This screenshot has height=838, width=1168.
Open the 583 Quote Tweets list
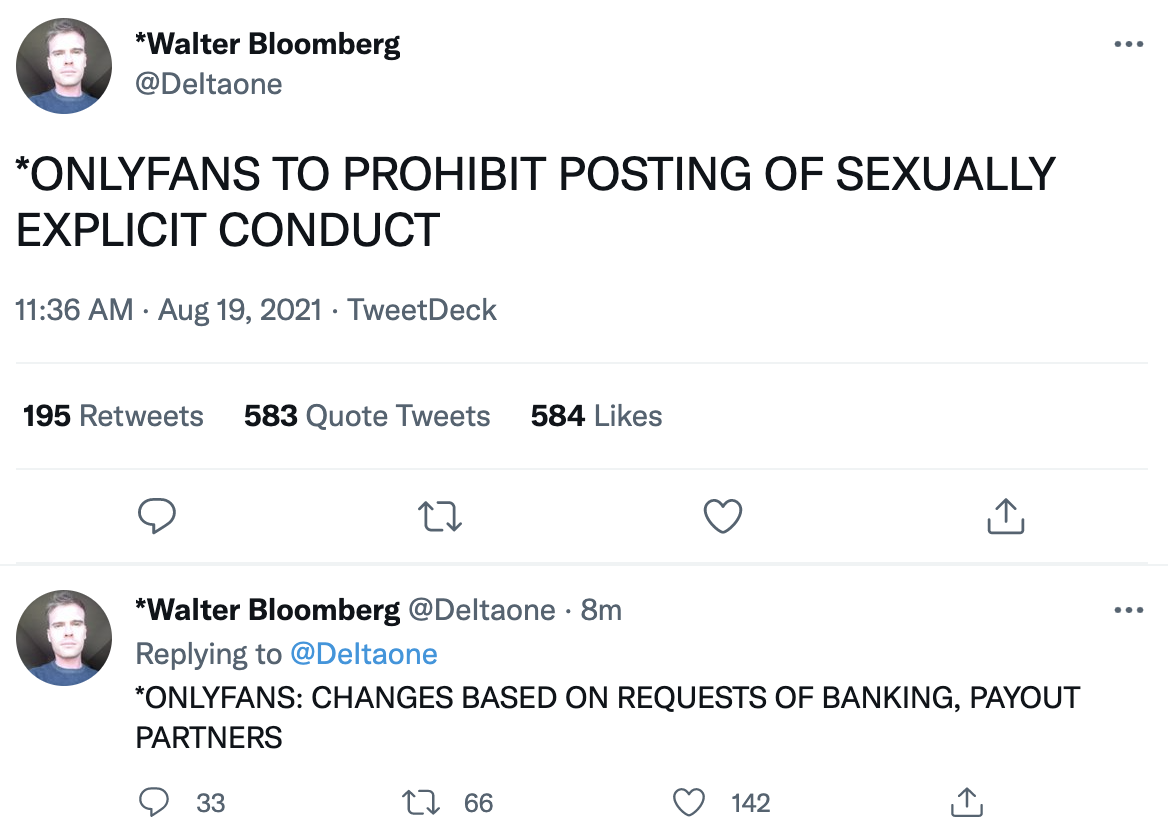point(367,416)
